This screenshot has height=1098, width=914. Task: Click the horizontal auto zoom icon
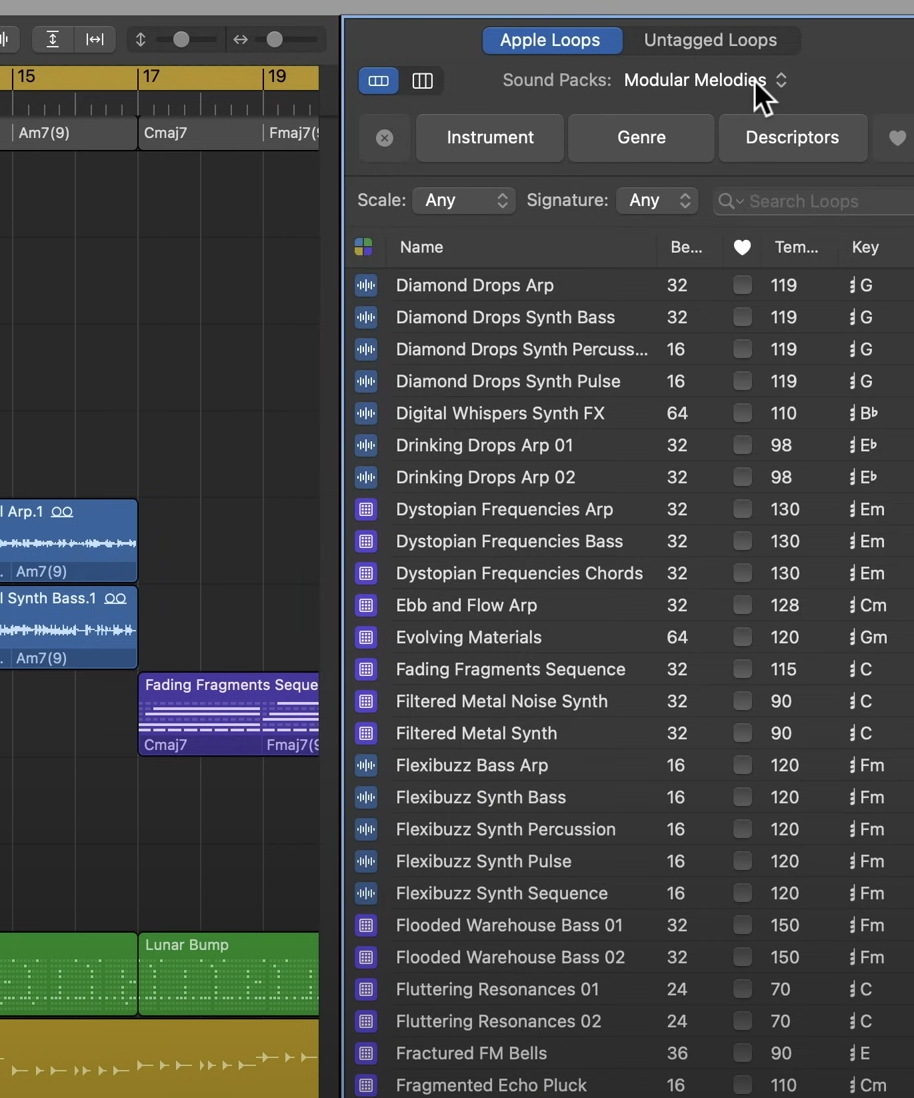point(95,39)
